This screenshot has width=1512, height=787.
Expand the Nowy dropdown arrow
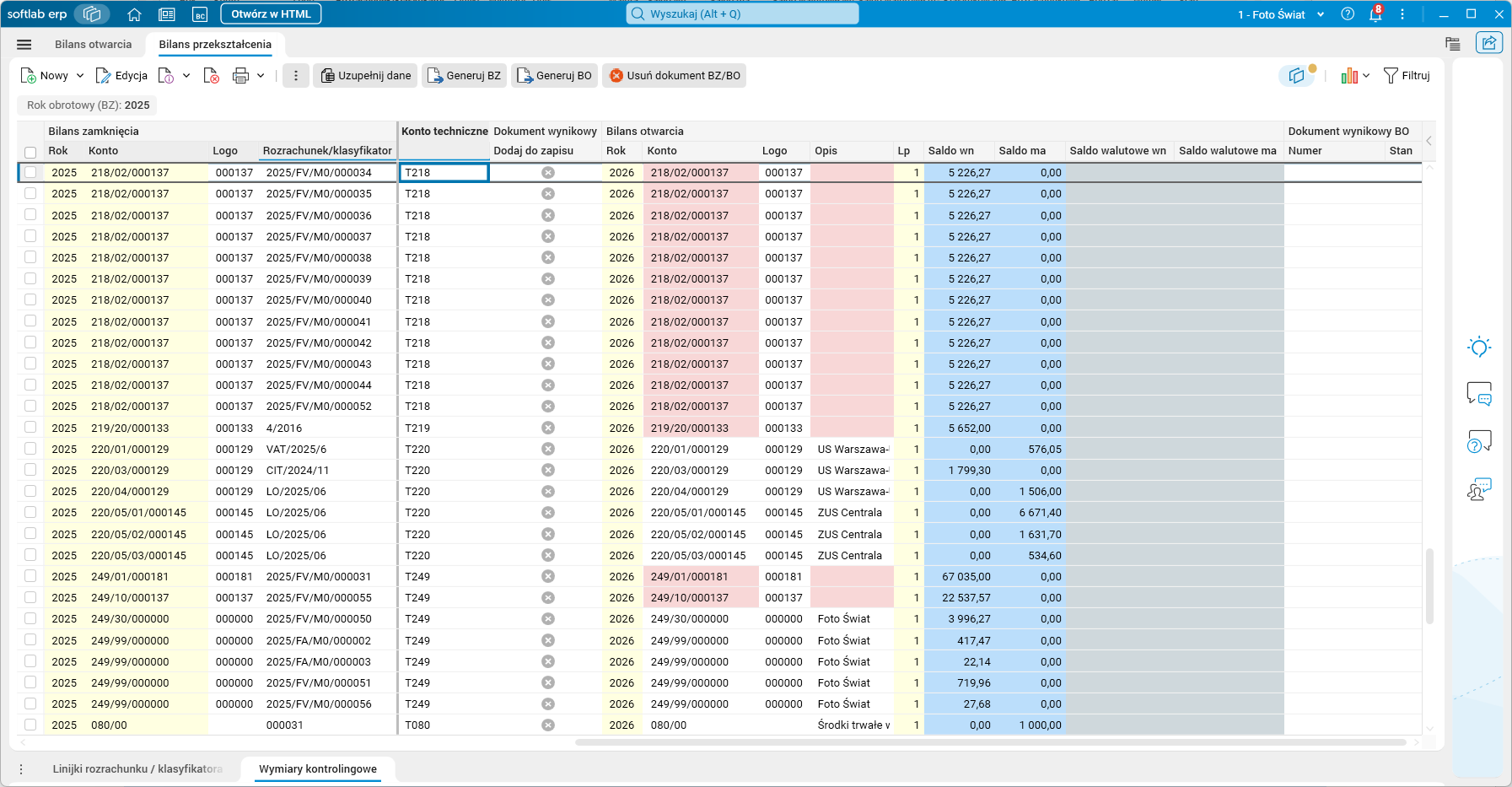pos(80,76)
